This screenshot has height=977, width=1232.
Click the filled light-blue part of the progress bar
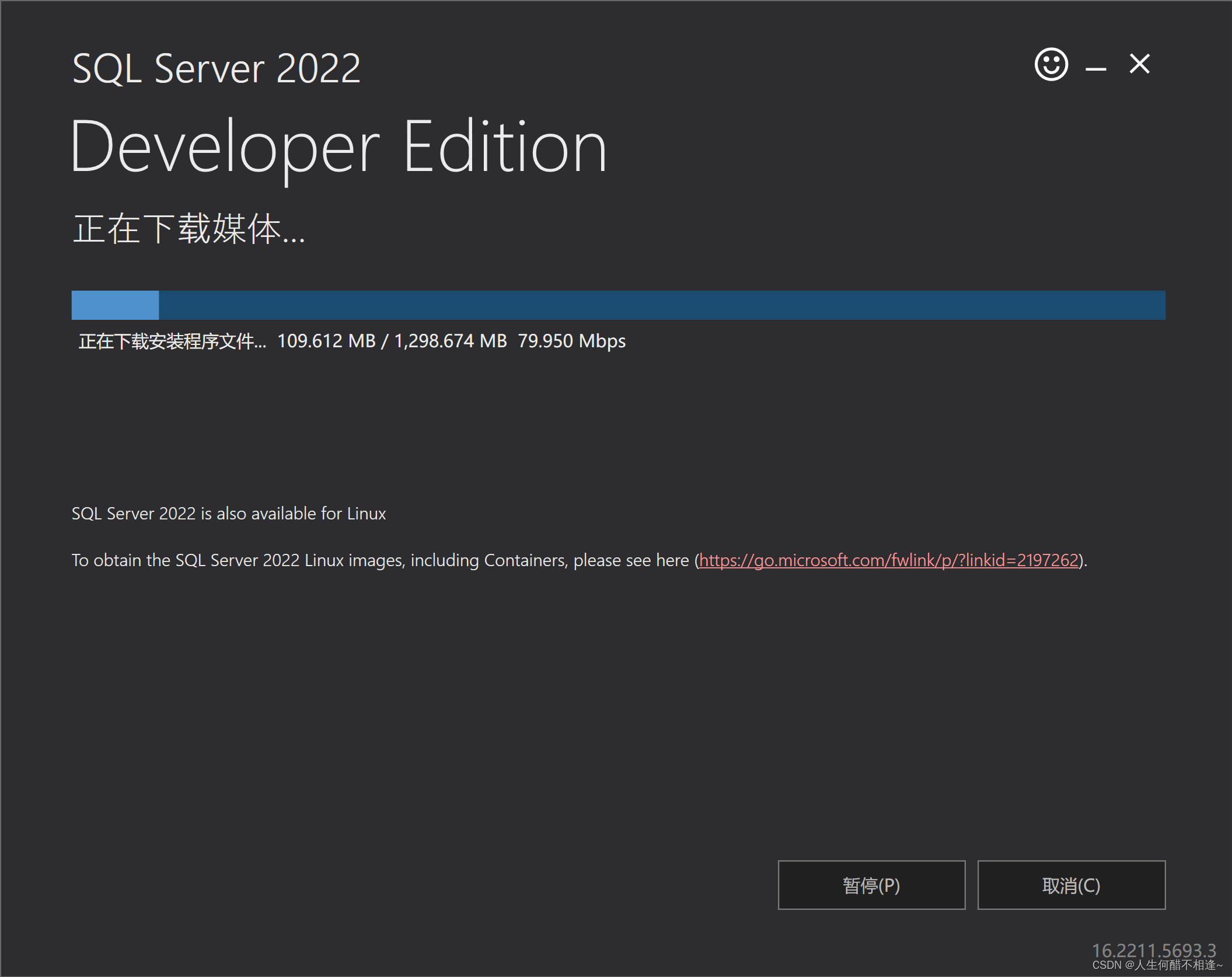pyautogui.click(x=115, y=305)
